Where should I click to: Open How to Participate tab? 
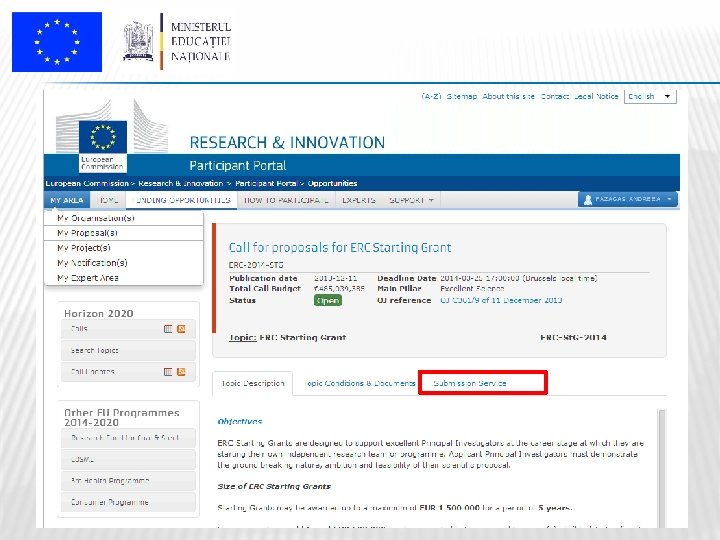287,200
